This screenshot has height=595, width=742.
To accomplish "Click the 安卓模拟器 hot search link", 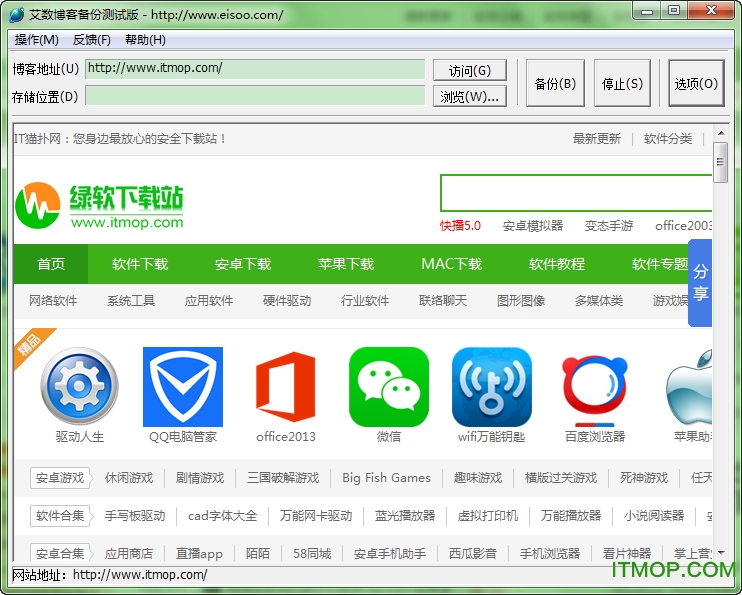I will [533, 226].
